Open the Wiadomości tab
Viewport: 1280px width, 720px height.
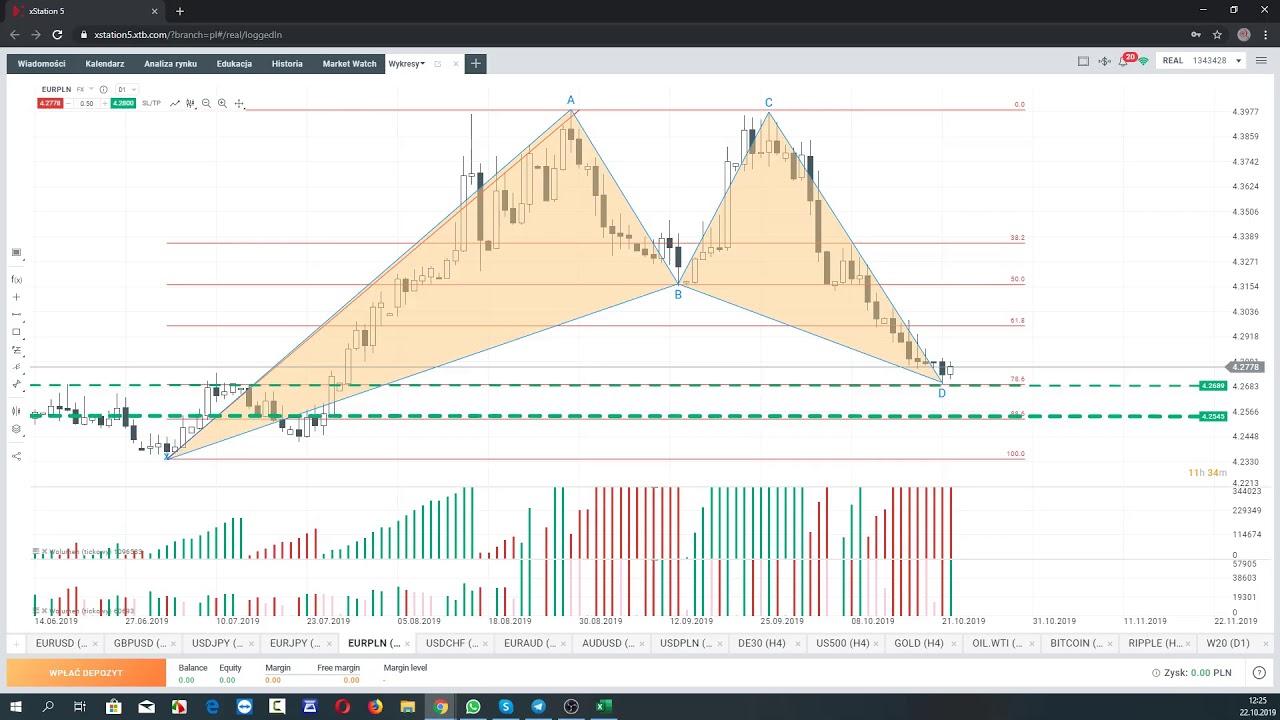coord(41,63)
